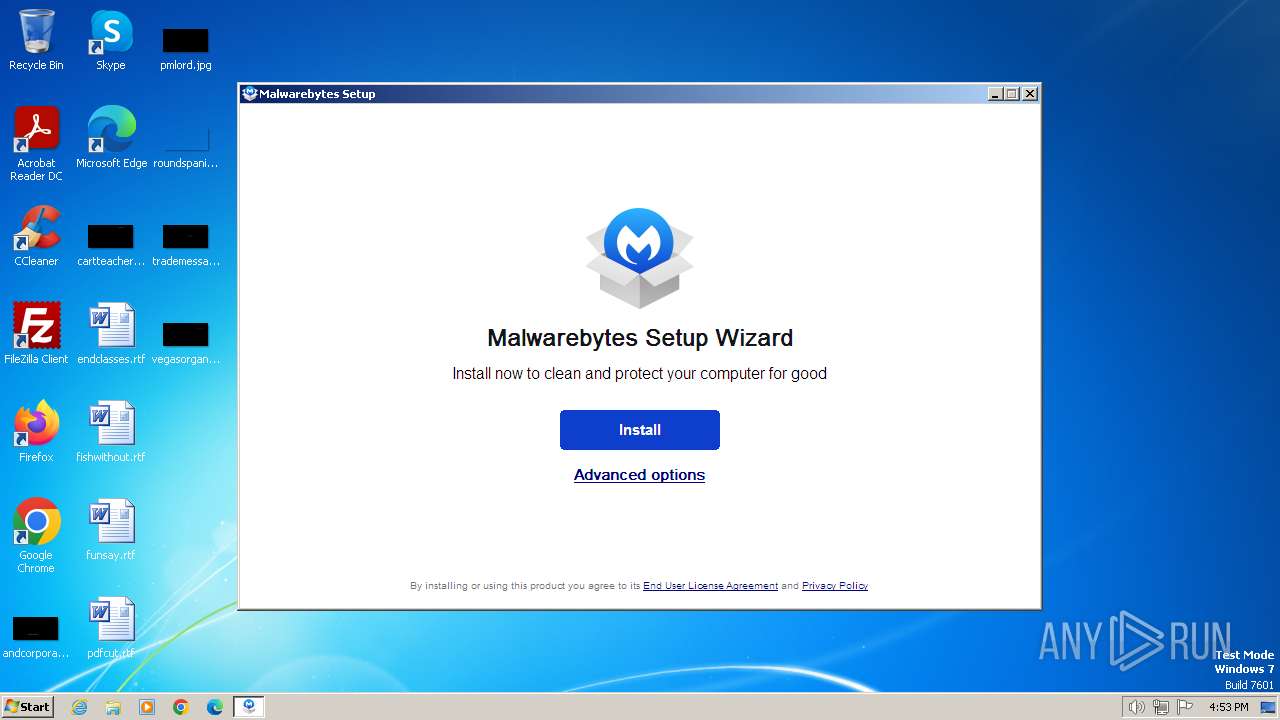Click the network tray icon
The image size is (1280, 720).
tap(1161, 707)
